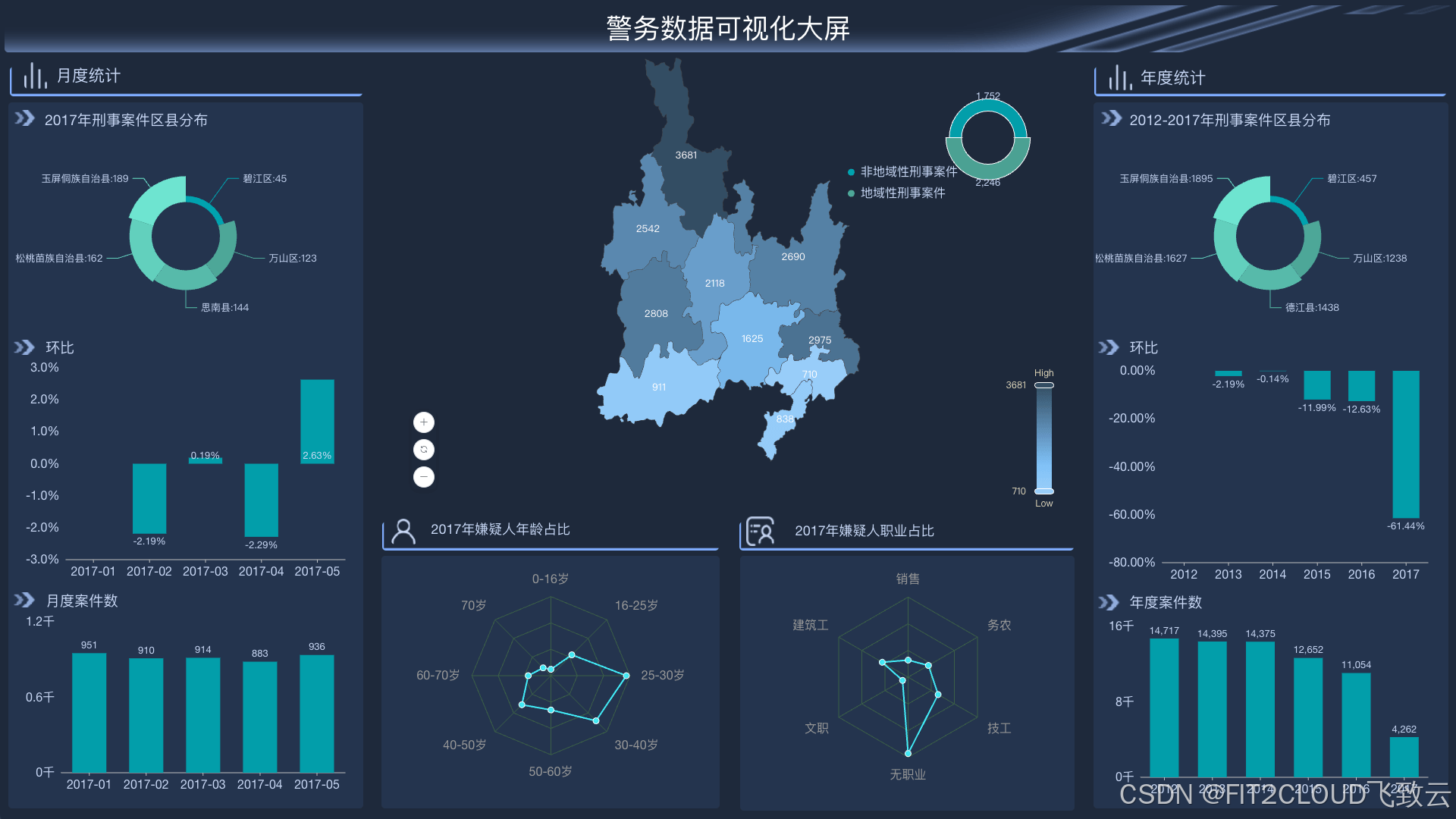Click chevron icon beside 月度案件数

24,601
